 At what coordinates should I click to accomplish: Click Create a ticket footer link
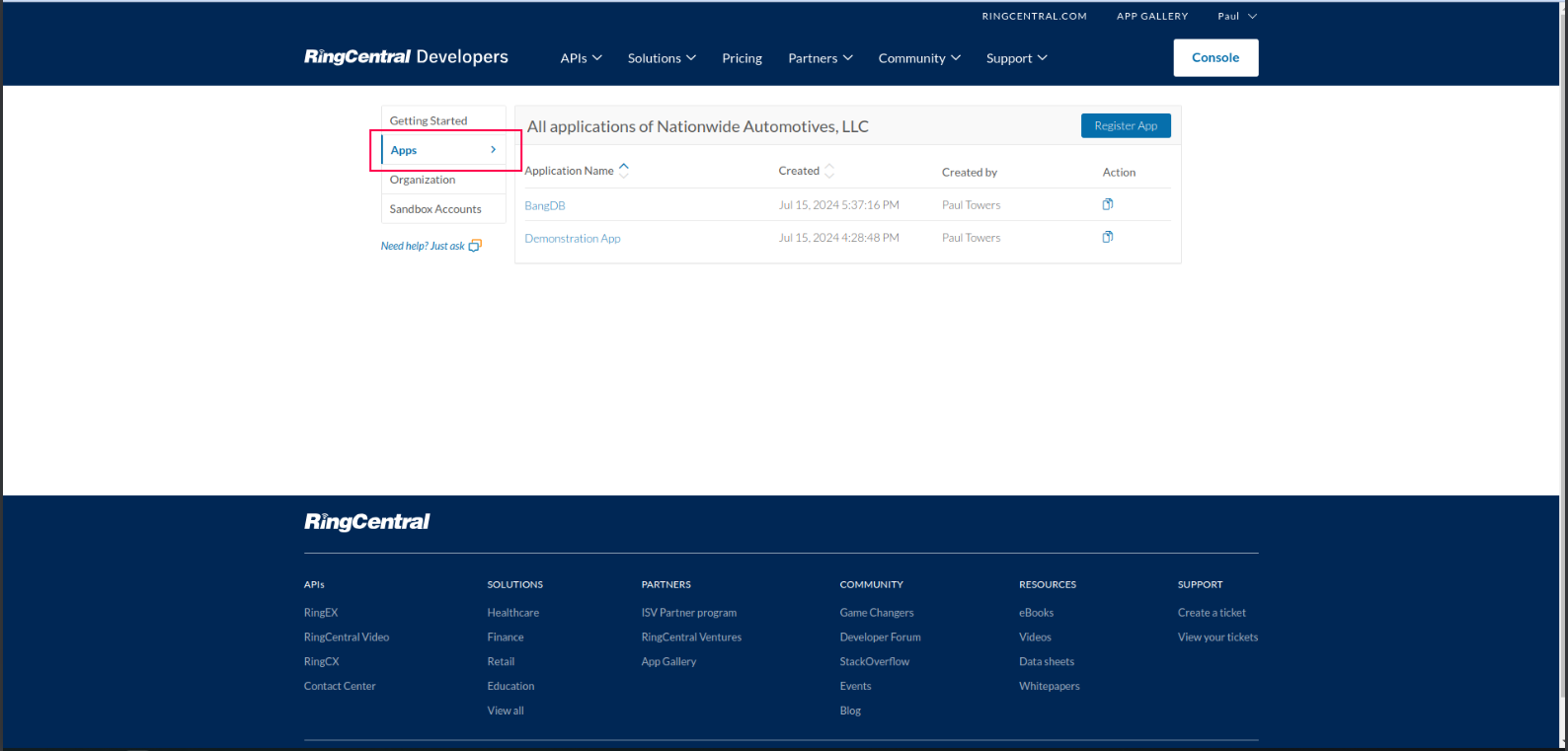(x=1212, y=613)
